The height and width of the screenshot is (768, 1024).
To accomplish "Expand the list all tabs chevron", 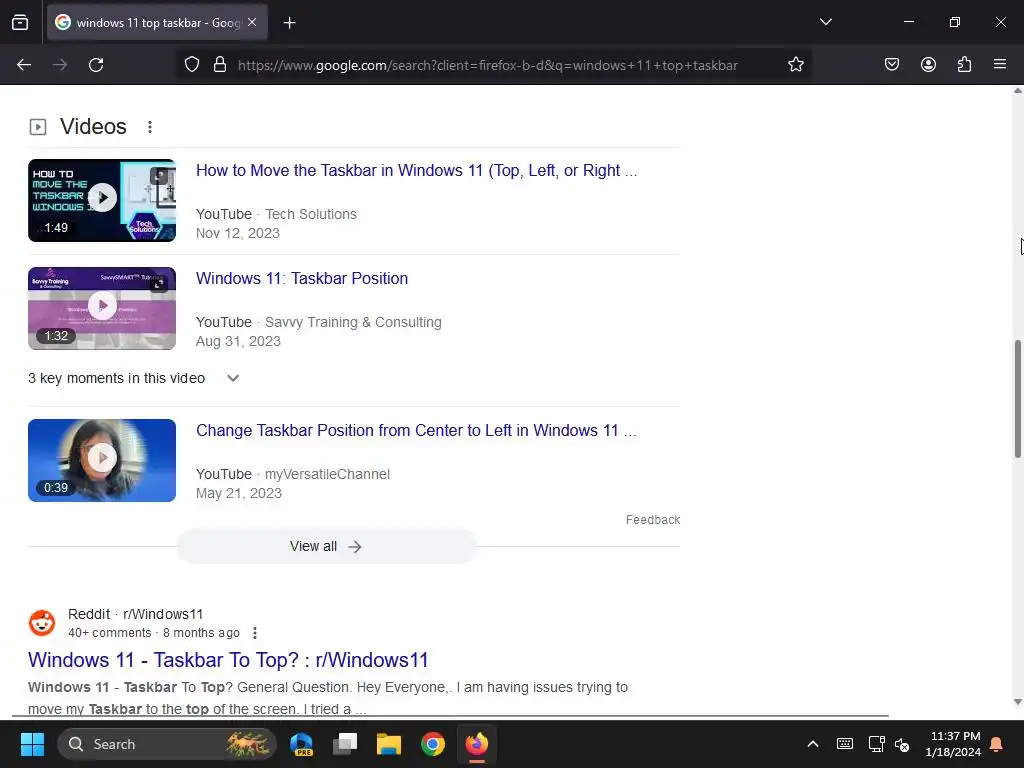I will click(825, 22).
